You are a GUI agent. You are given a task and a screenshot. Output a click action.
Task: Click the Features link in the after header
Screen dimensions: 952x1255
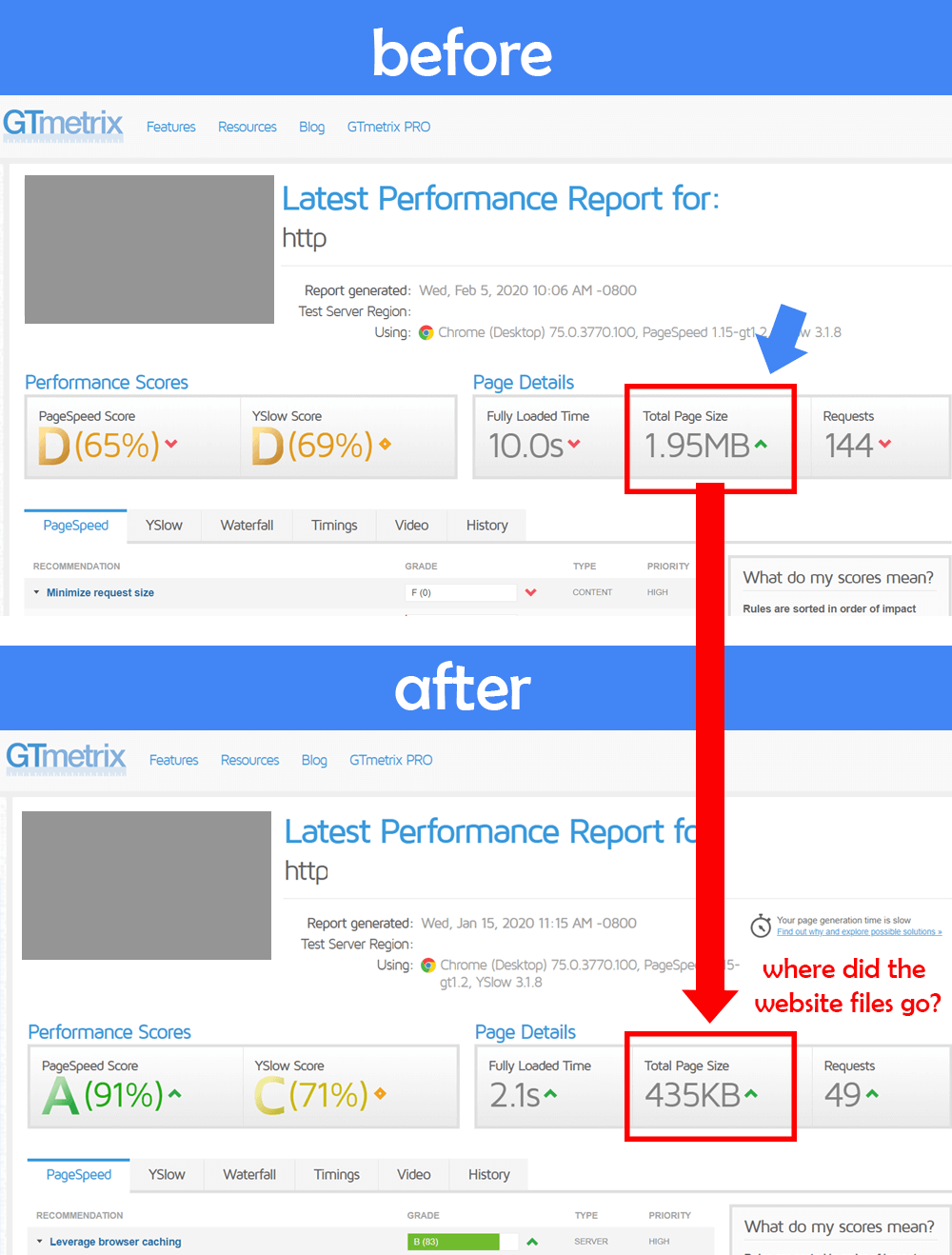(173, 760)
